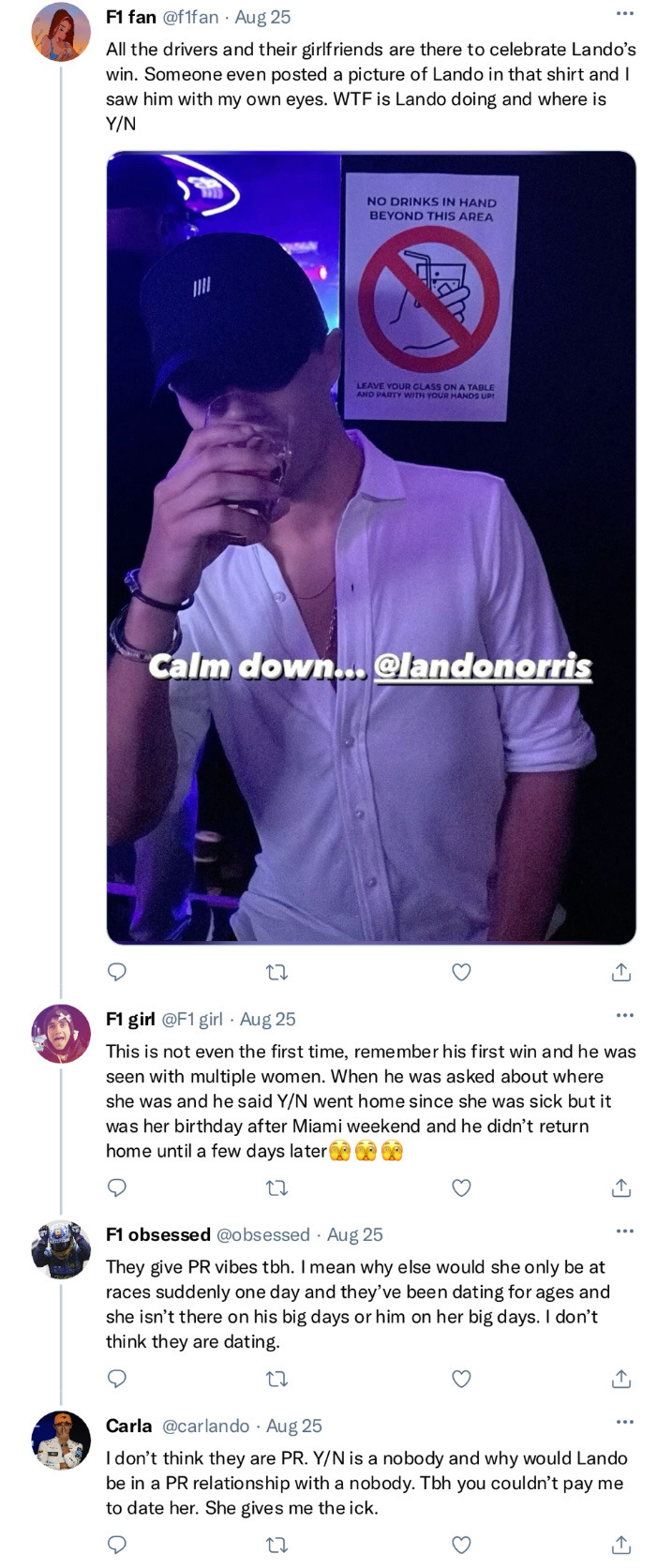Share F1 girl's tweet
This screenshot has height=1568, width=672.
coord(620,1187)
